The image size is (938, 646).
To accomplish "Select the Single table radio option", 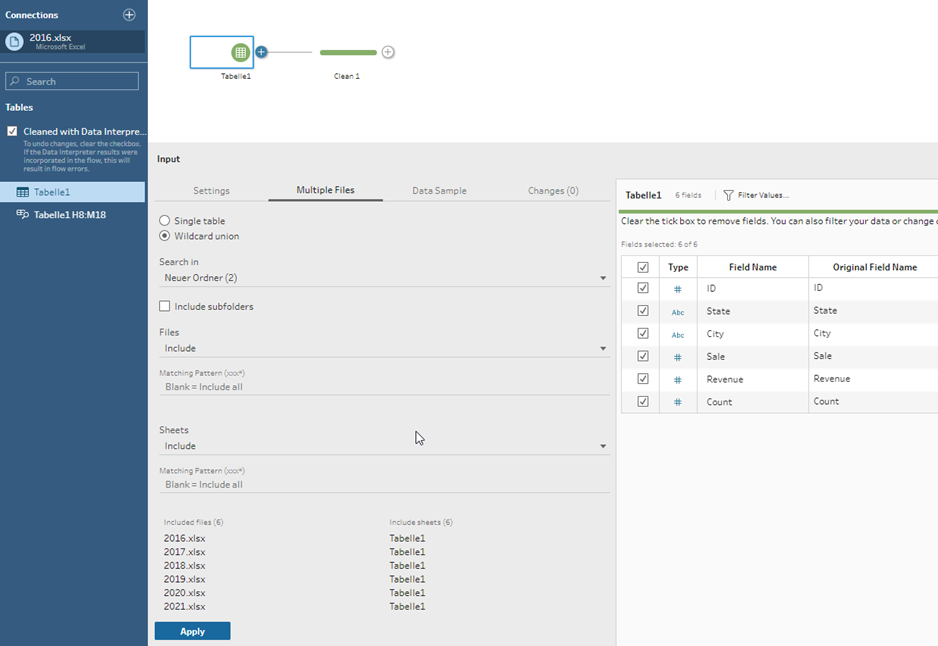I will [165, 221].
